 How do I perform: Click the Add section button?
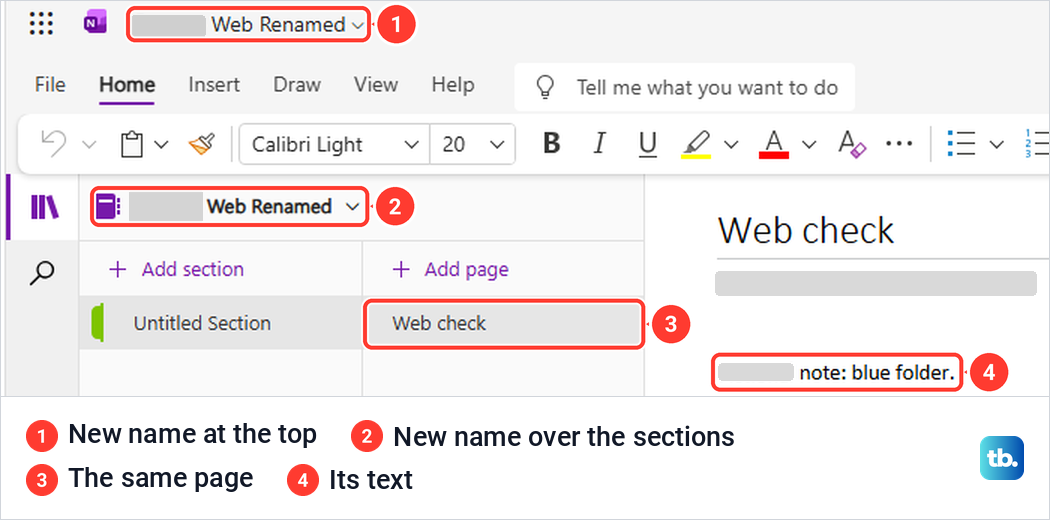pyautogui.click(x=177, y=270)
